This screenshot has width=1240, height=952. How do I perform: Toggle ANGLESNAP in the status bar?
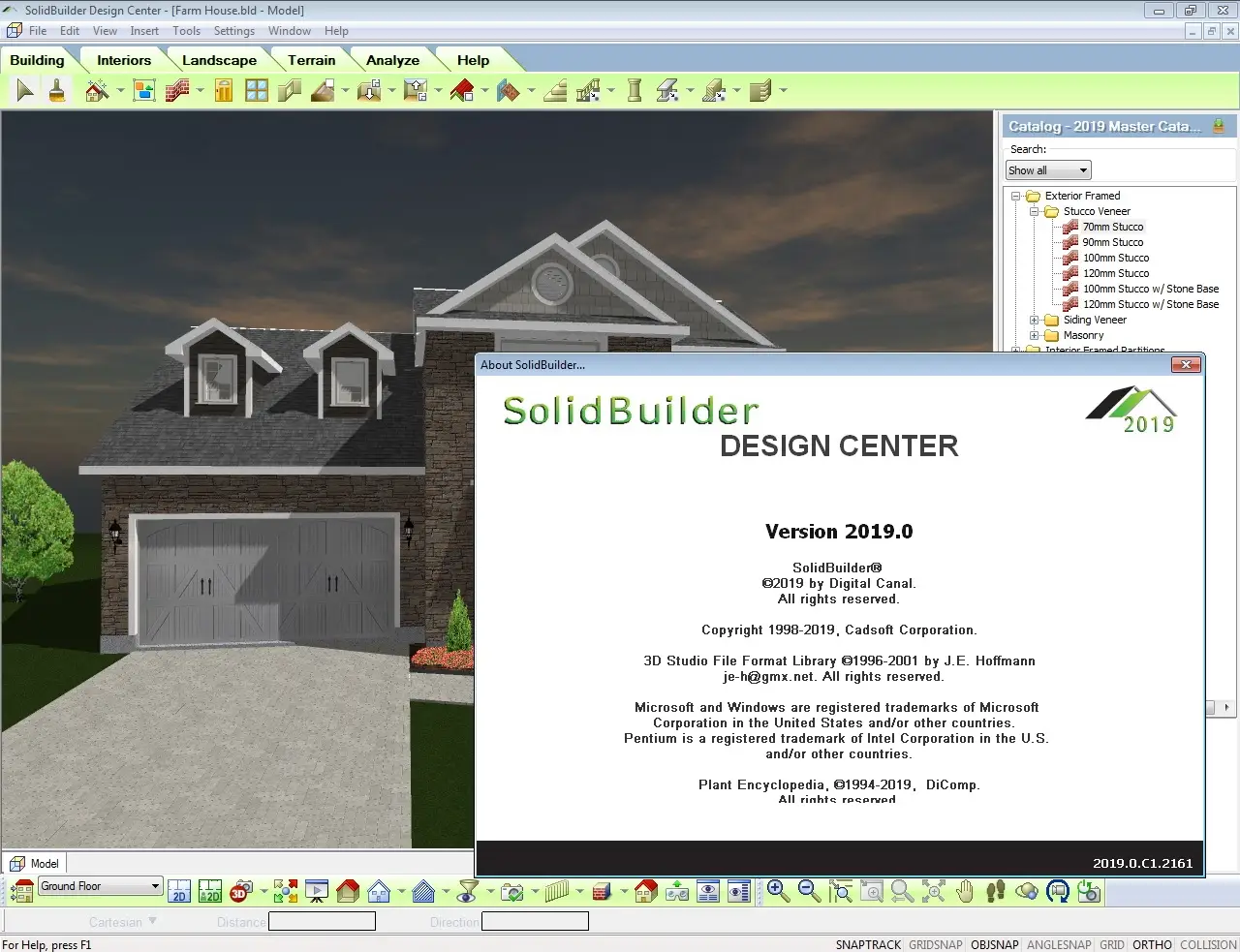coord(1059,944)
